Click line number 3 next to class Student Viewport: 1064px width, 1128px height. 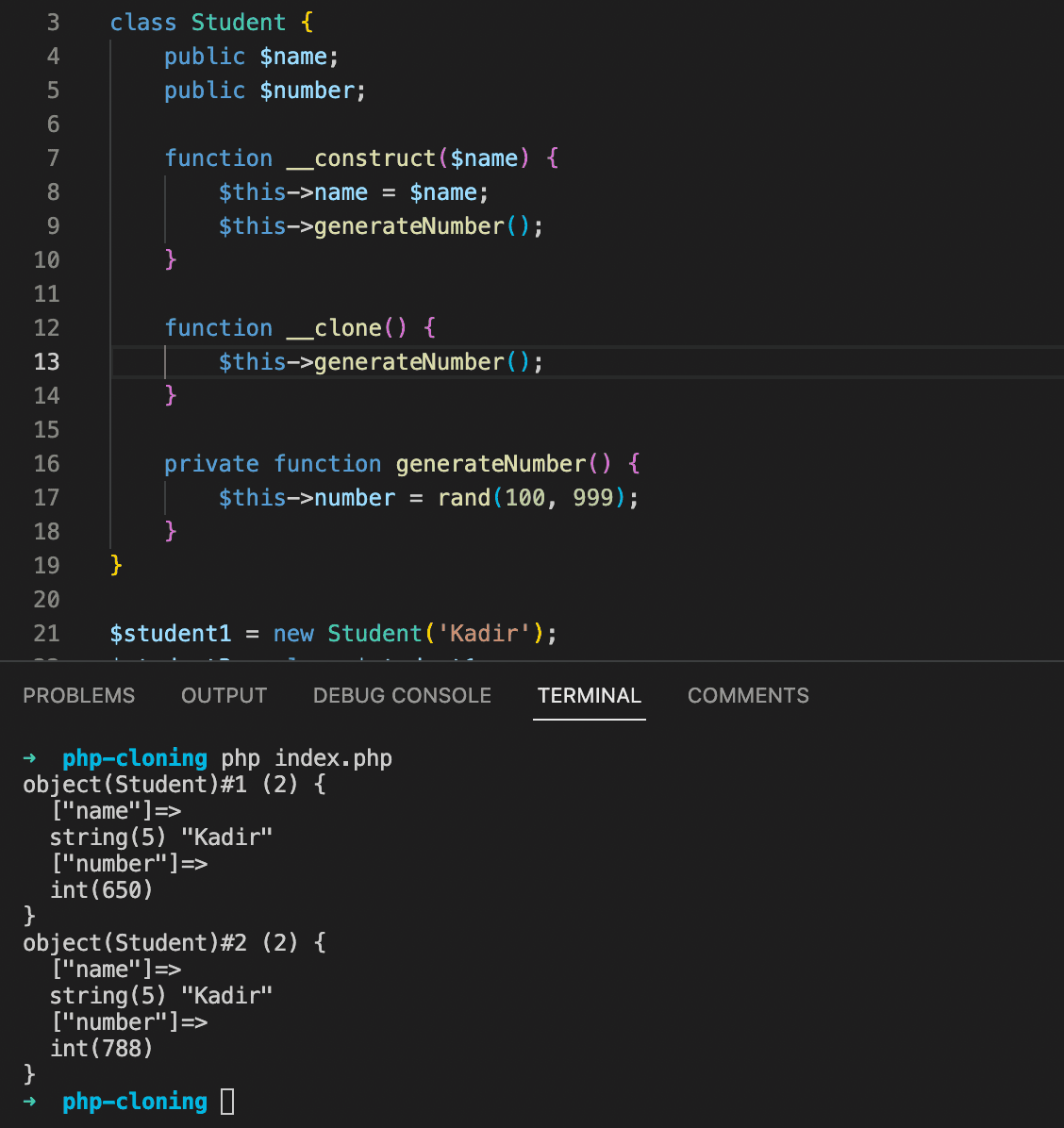(53, 22)
